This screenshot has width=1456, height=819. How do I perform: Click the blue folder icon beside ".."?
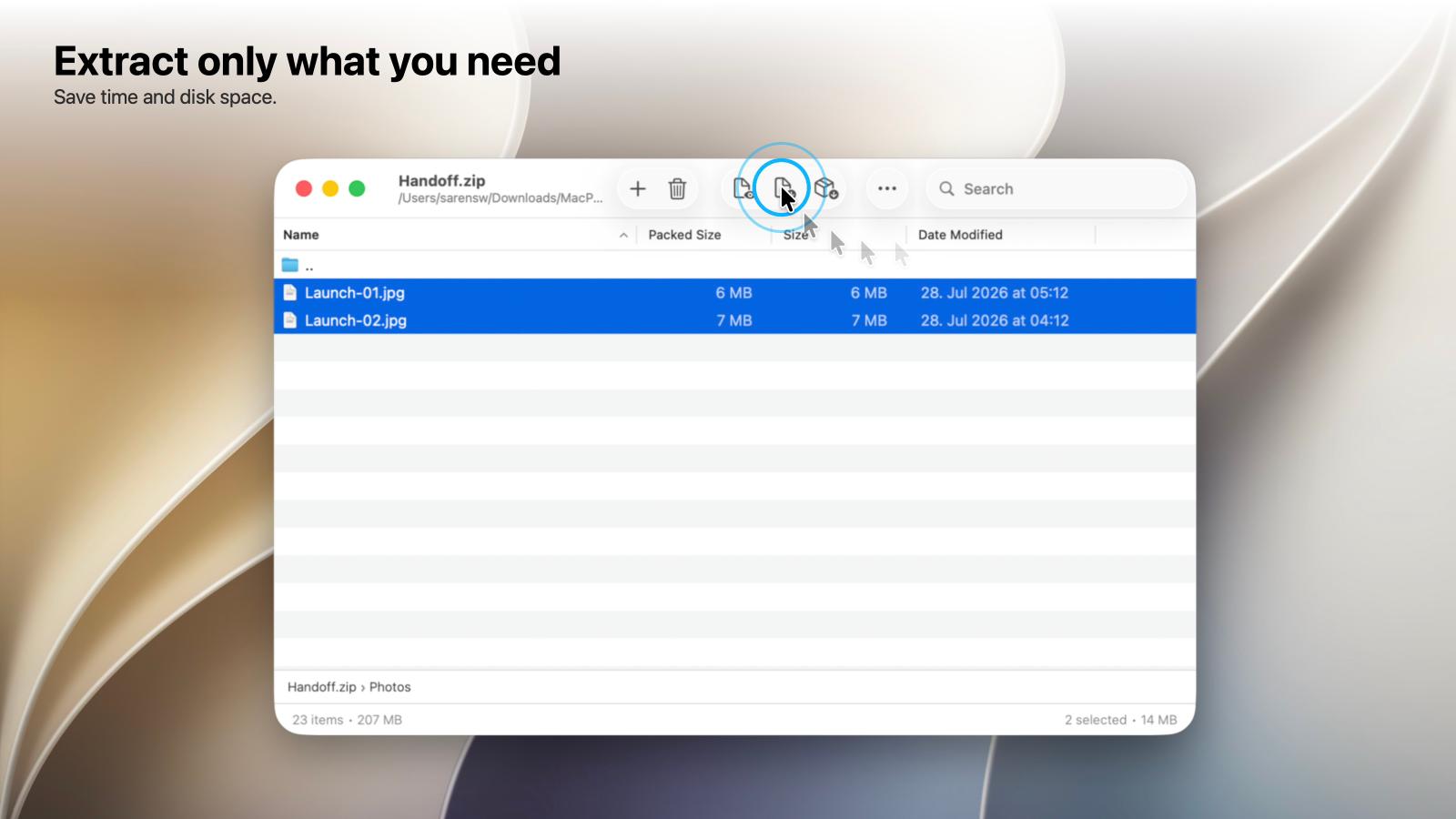tap(290, 265)
